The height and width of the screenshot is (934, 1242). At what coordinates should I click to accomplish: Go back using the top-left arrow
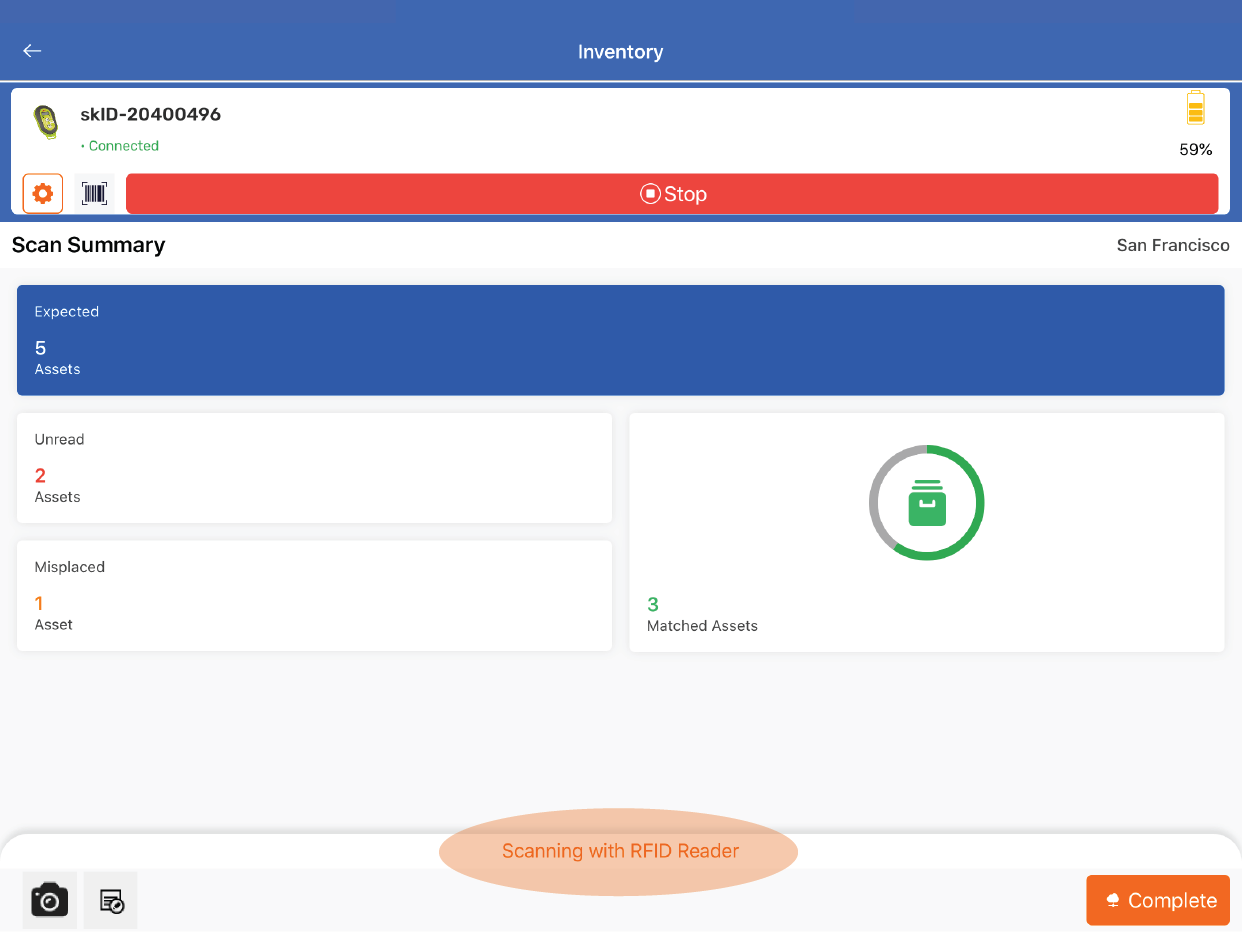(x=32, y=51)
